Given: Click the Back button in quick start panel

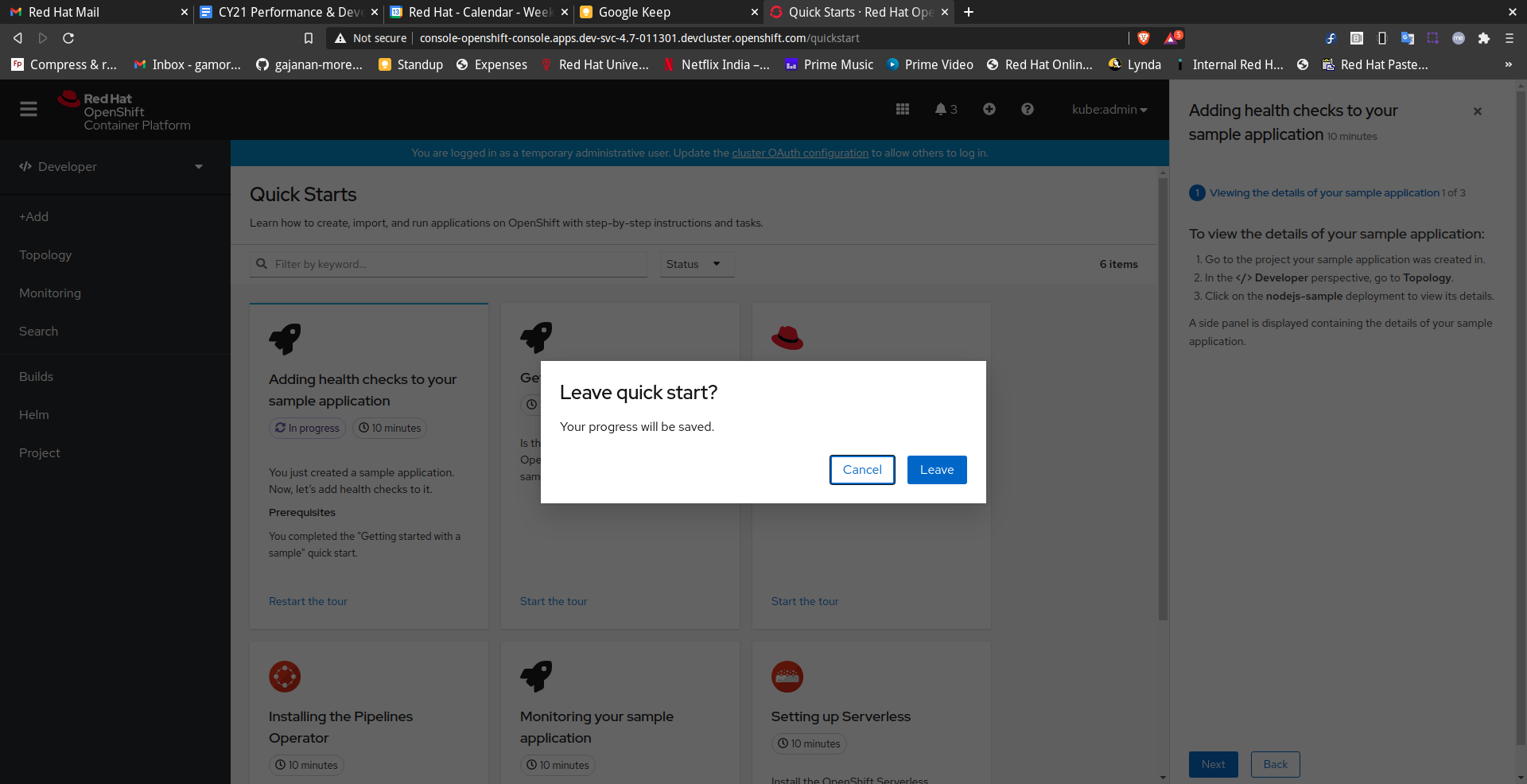Looking at the screenshot, I should point(1276,764).
